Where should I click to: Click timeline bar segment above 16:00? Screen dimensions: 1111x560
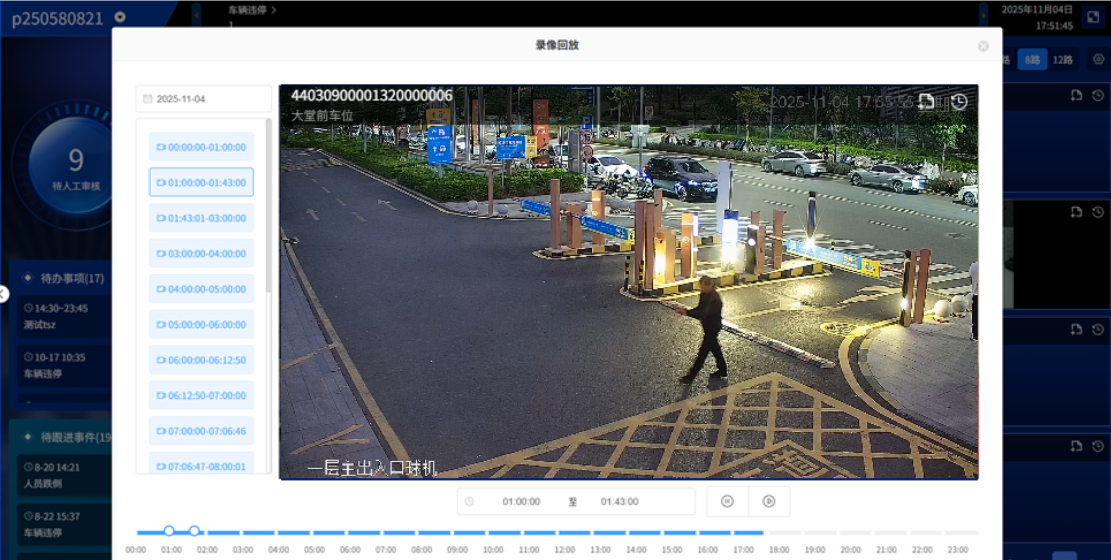pyautogui.click(x=715, y=532)
